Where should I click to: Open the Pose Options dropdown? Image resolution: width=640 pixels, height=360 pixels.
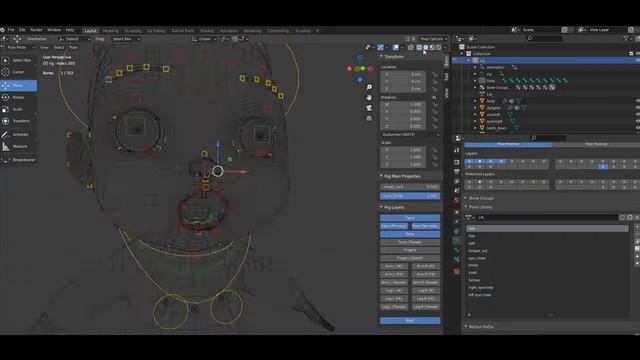pyautogui.click(x=433, y=39)
